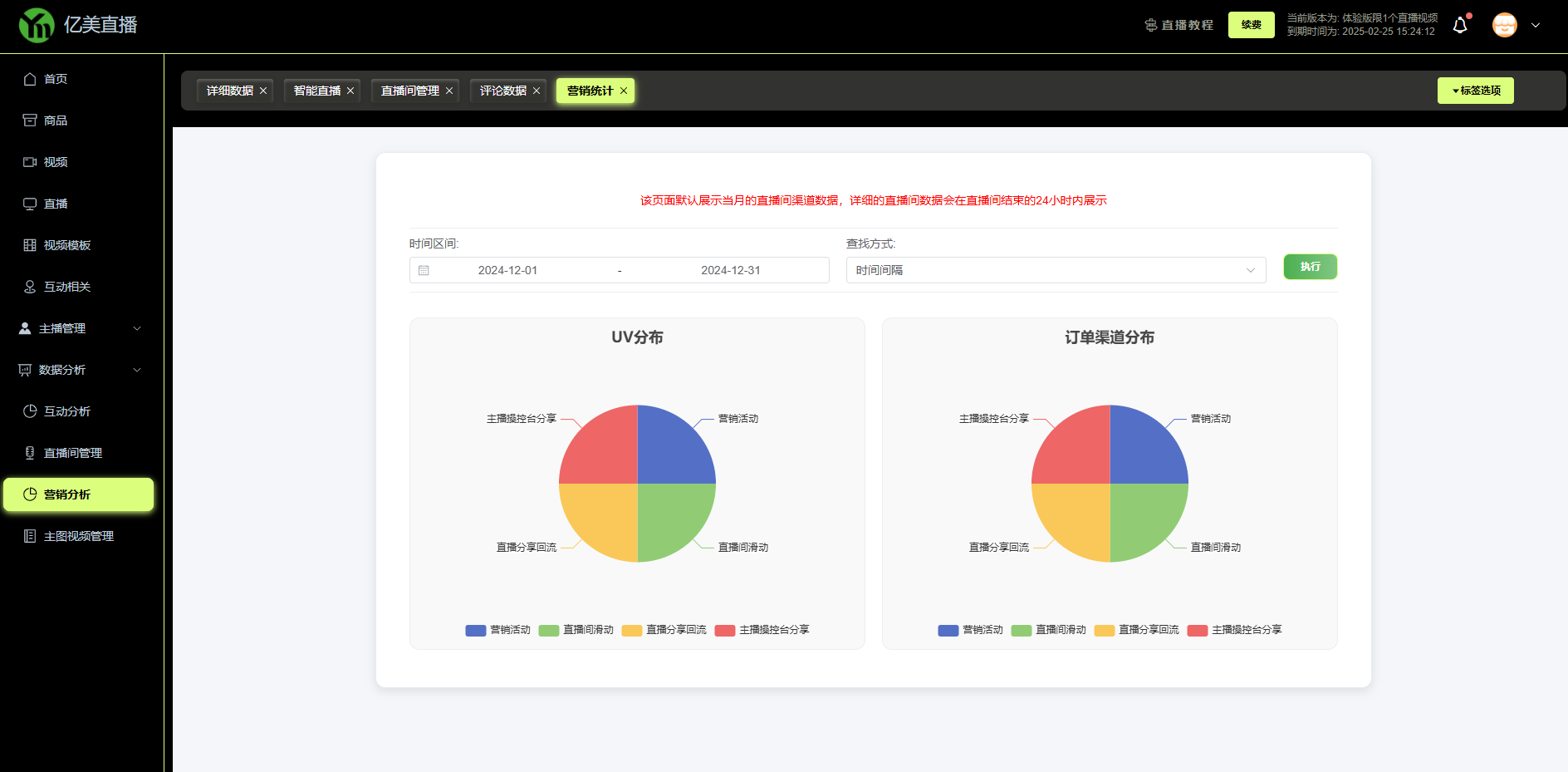Screen dimensions: 1568x772
Task: Click the notification bell icon
Action: click(1459, 26)
